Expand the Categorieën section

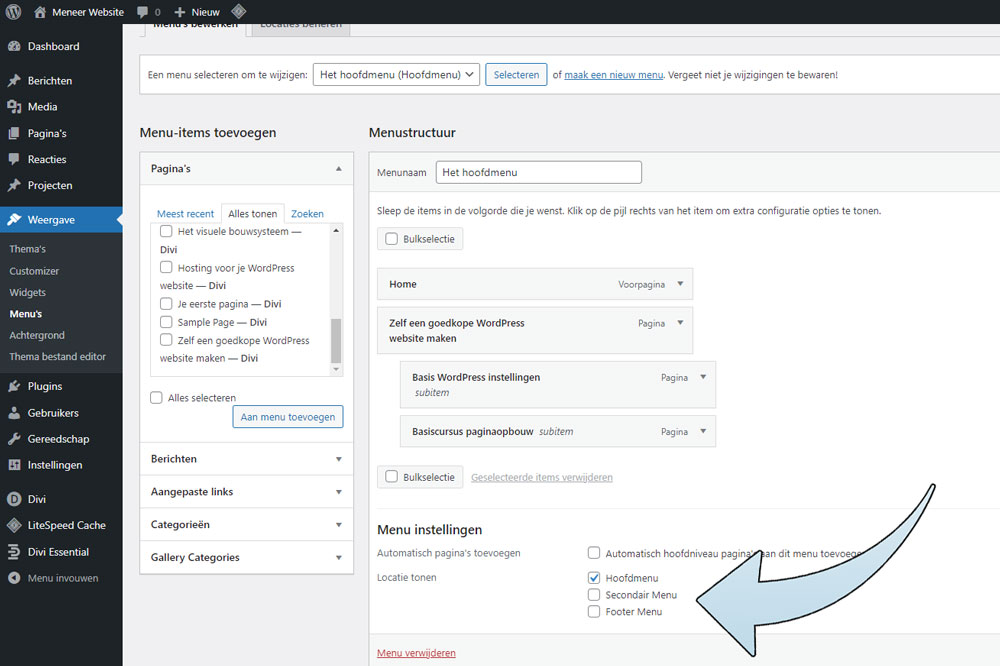click(x=246, y=525)
